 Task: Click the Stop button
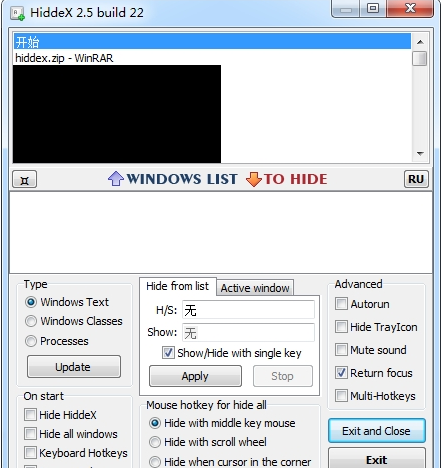click(x=283, y=376)
